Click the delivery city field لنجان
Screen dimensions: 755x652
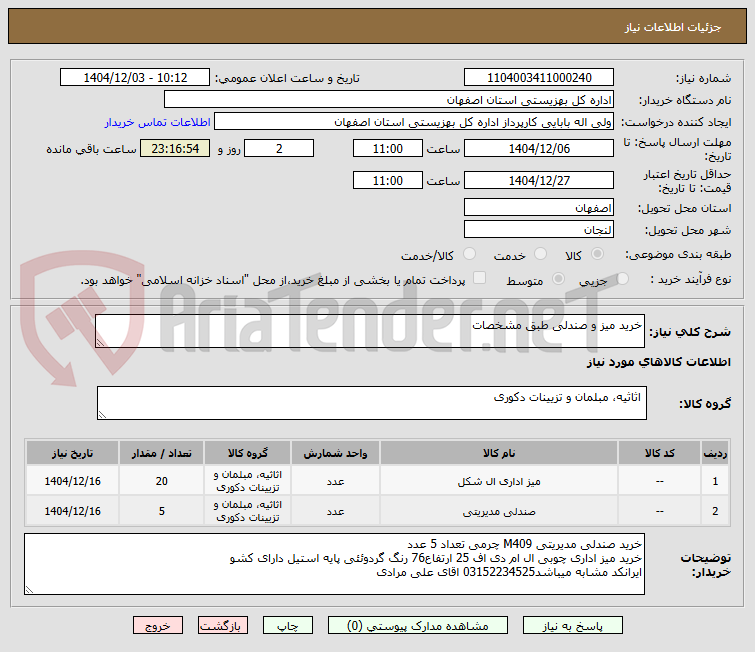click(x=539, y=230)
